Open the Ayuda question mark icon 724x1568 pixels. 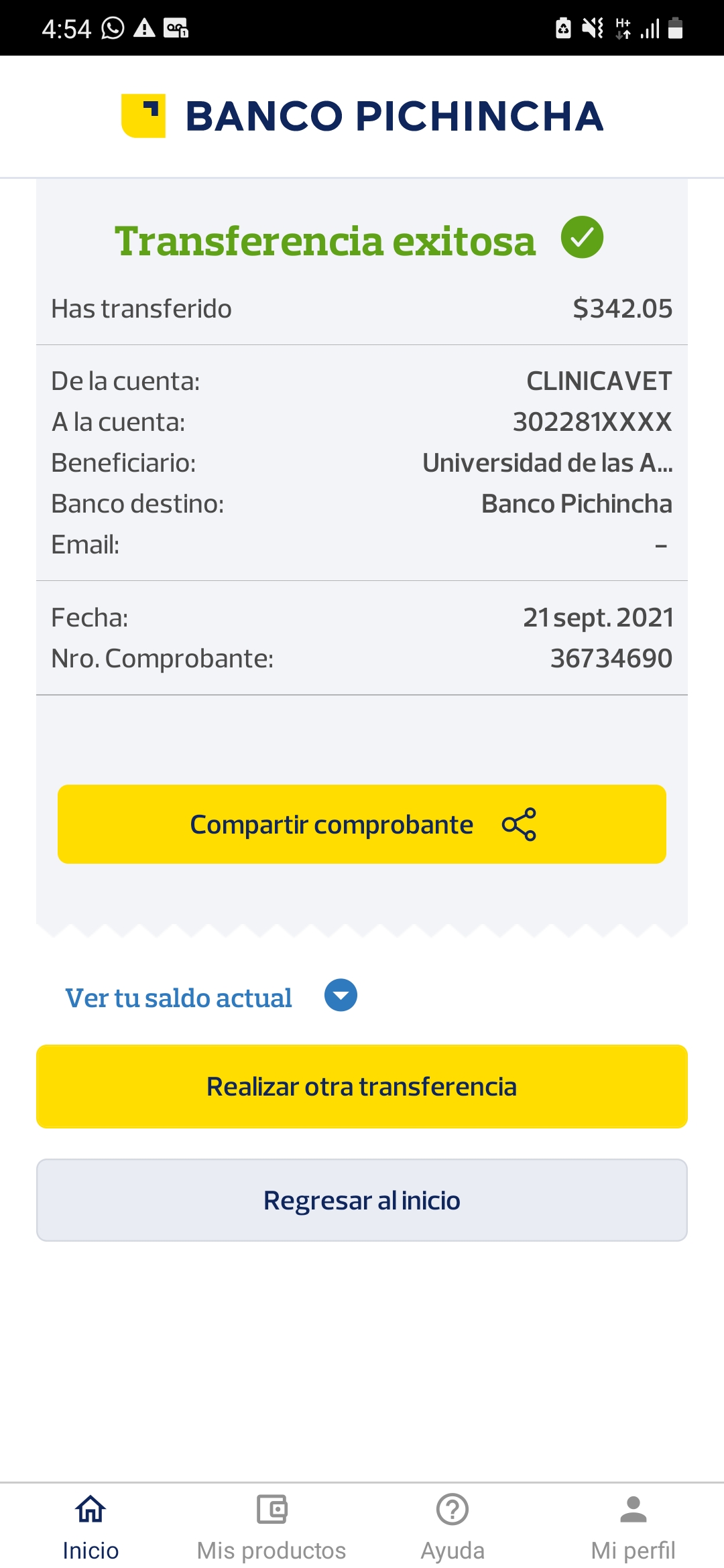tap(452, 1509)
